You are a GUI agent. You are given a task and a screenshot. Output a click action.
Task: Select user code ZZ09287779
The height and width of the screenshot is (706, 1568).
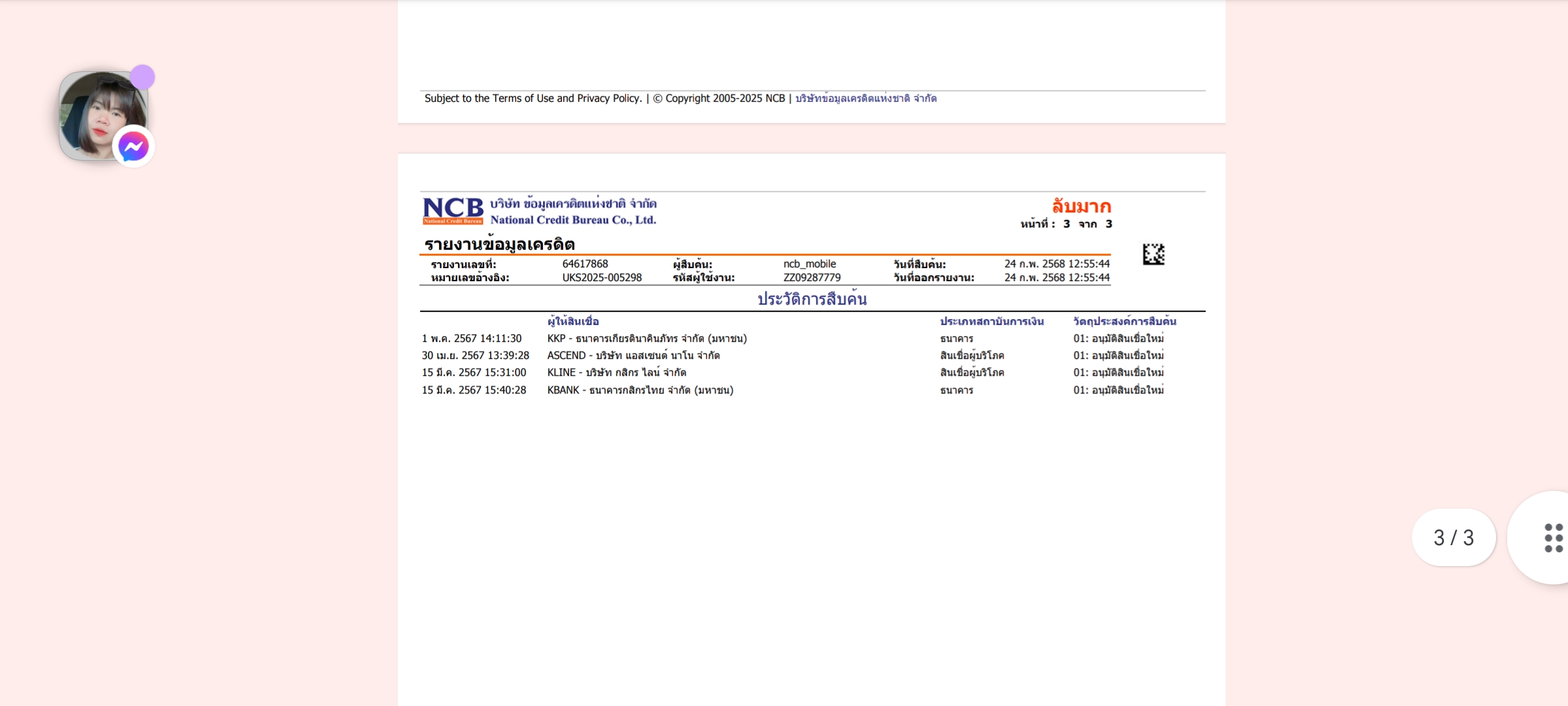[812, 278]
